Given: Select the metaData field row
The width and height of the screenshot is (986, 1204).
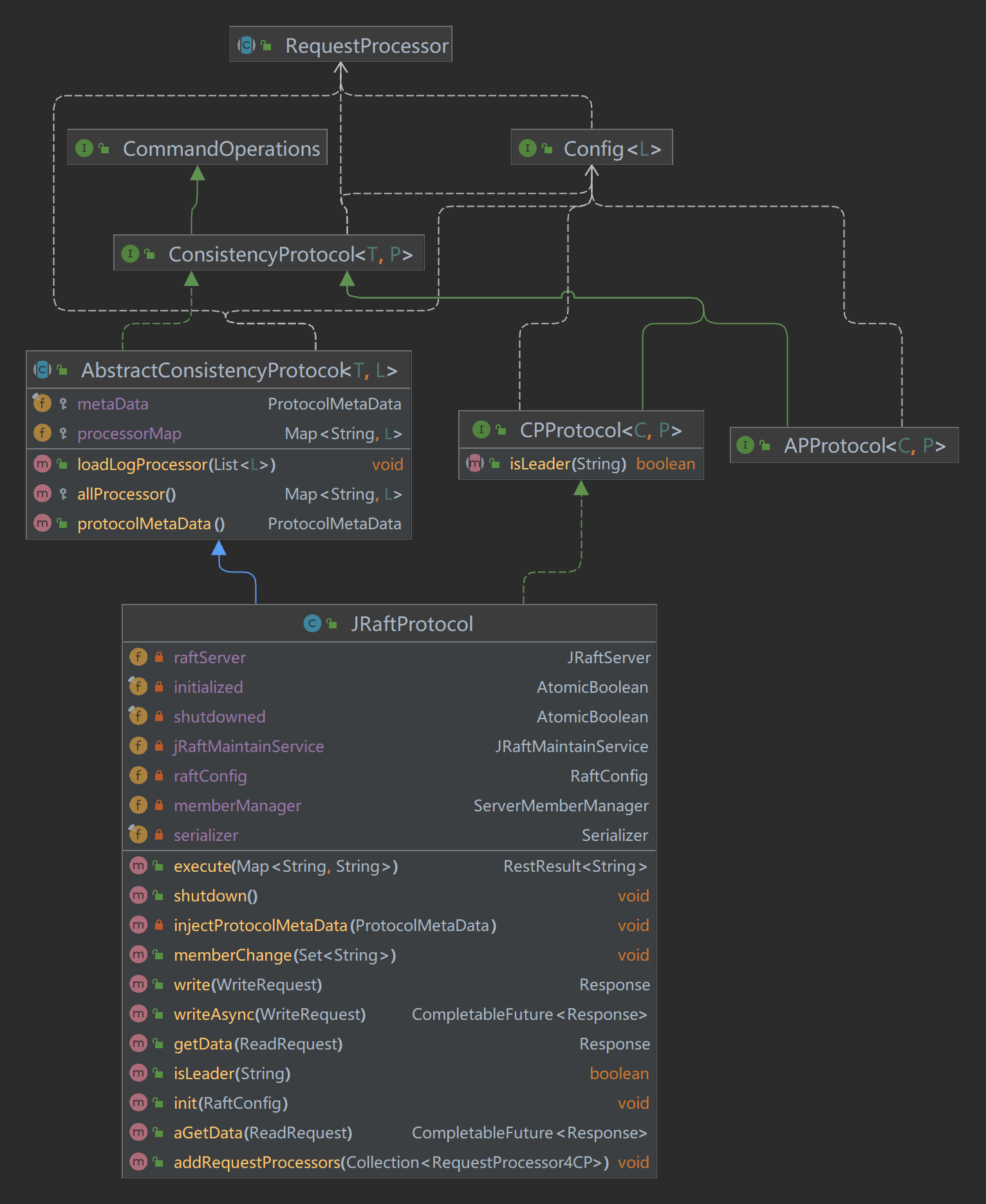Looking at the screenshot, I should (x=219, y=404).
